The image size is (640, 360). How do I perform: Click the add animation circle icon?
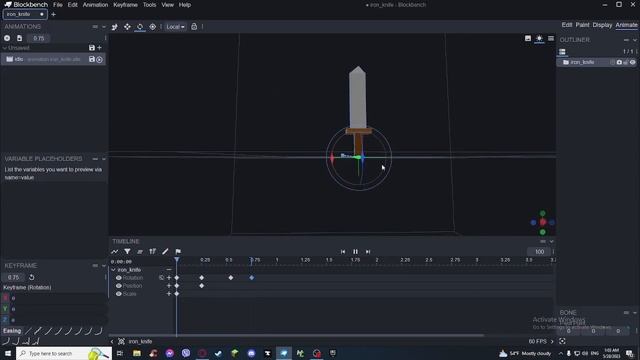pyautogui.click(x=7, y=38)
